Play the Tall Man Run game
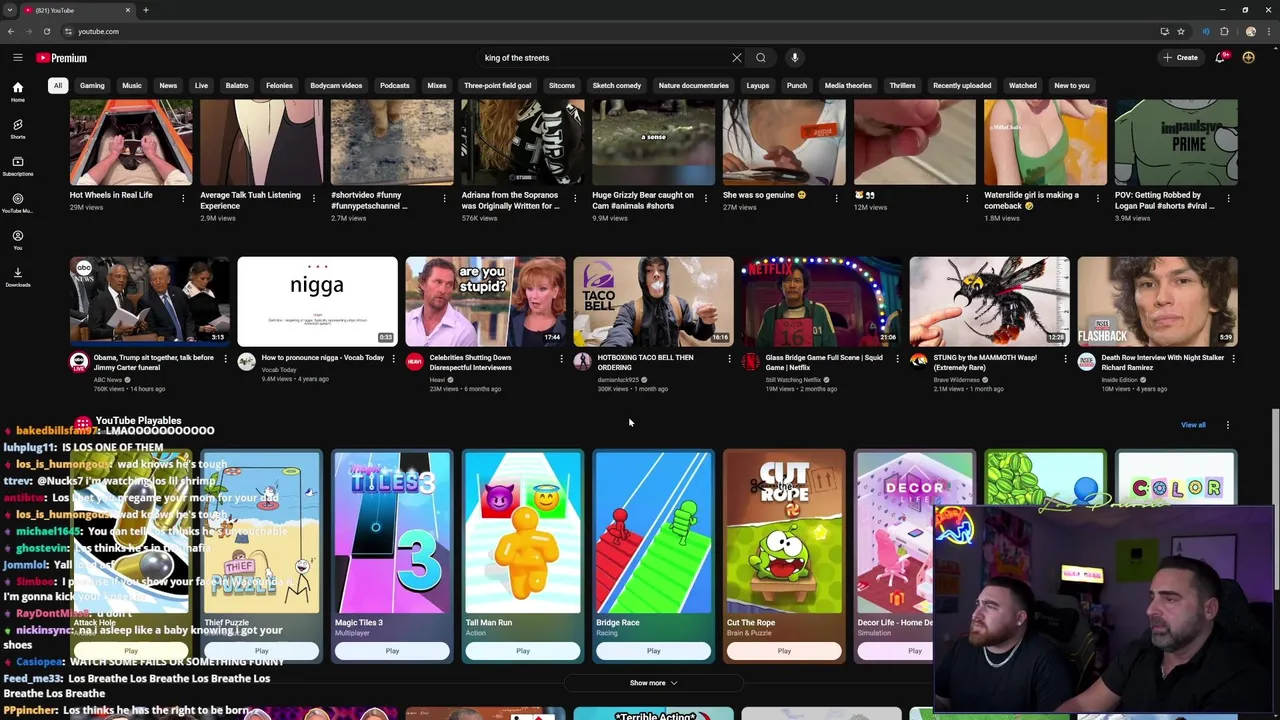The image size is (1280, 720). tap(523, 651)
